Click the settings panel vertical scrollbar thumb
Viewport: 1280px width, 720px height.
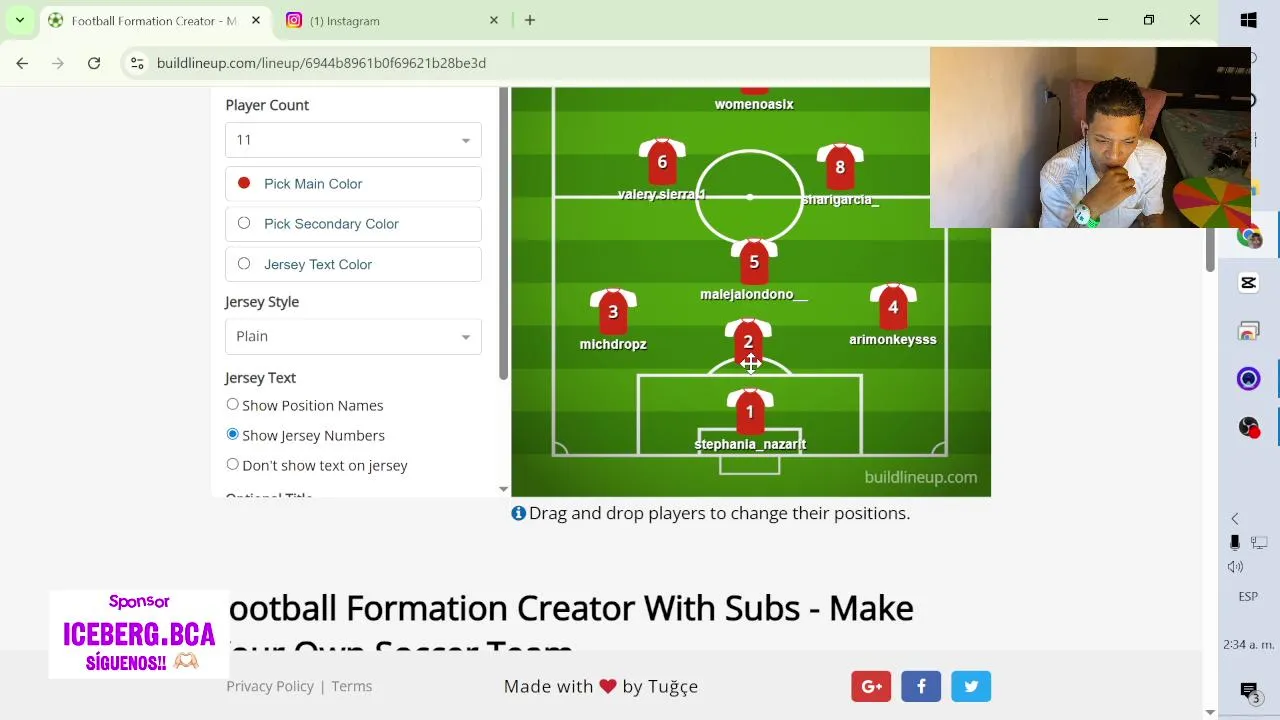[503, 233]
